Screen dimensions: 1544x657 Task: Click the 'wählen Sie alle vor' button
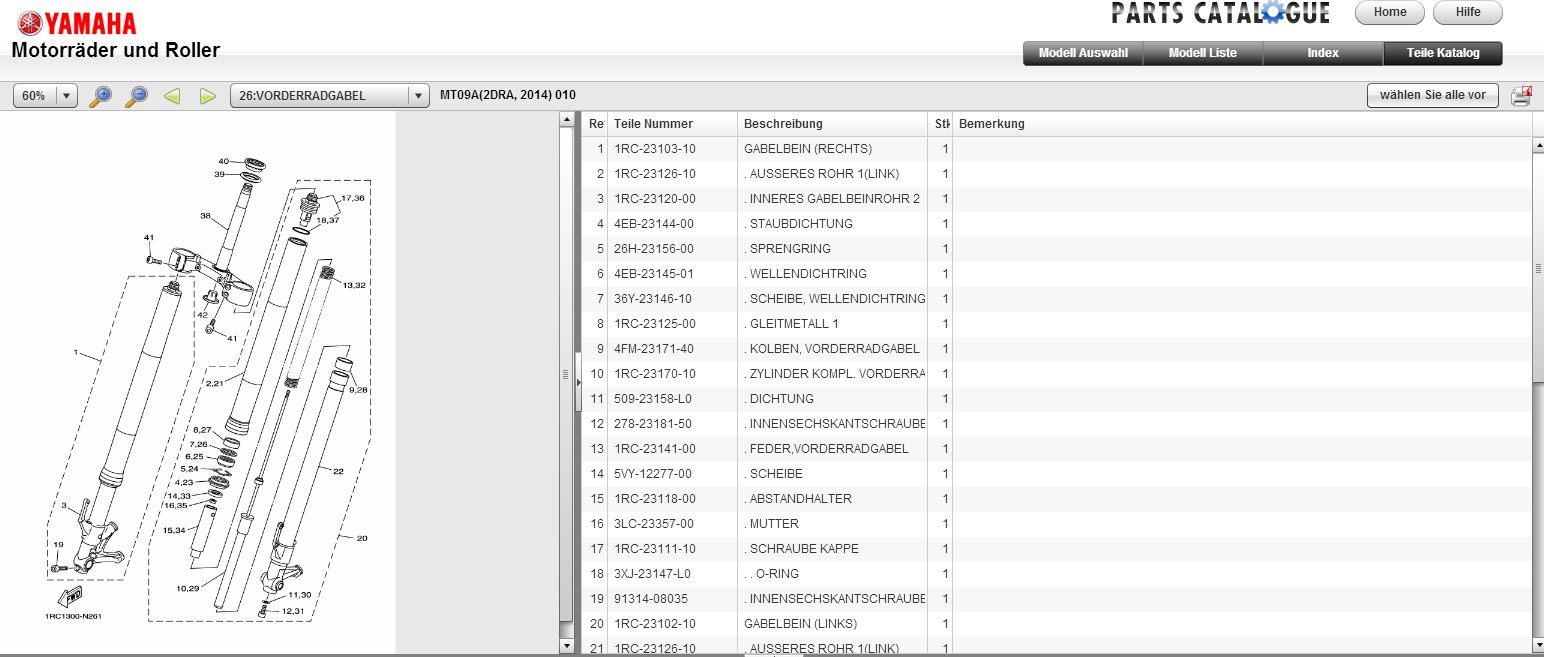tap(1432, 96)
